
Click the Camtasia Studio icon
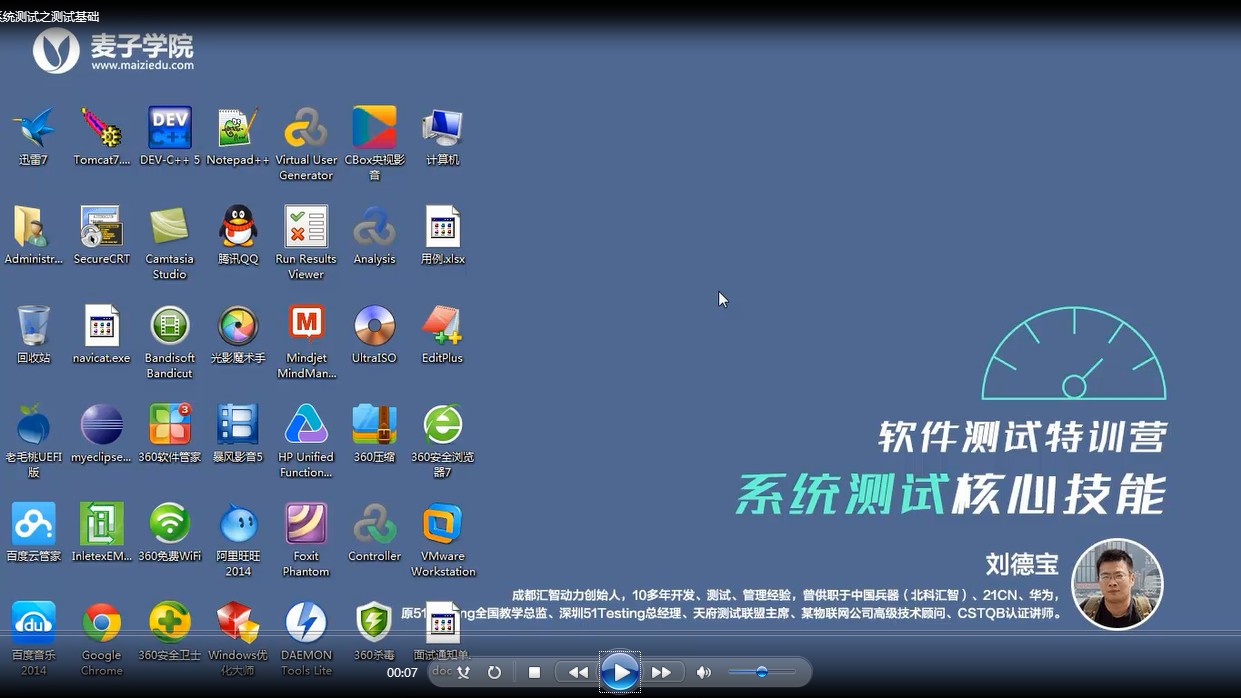[x=170, y=228]
